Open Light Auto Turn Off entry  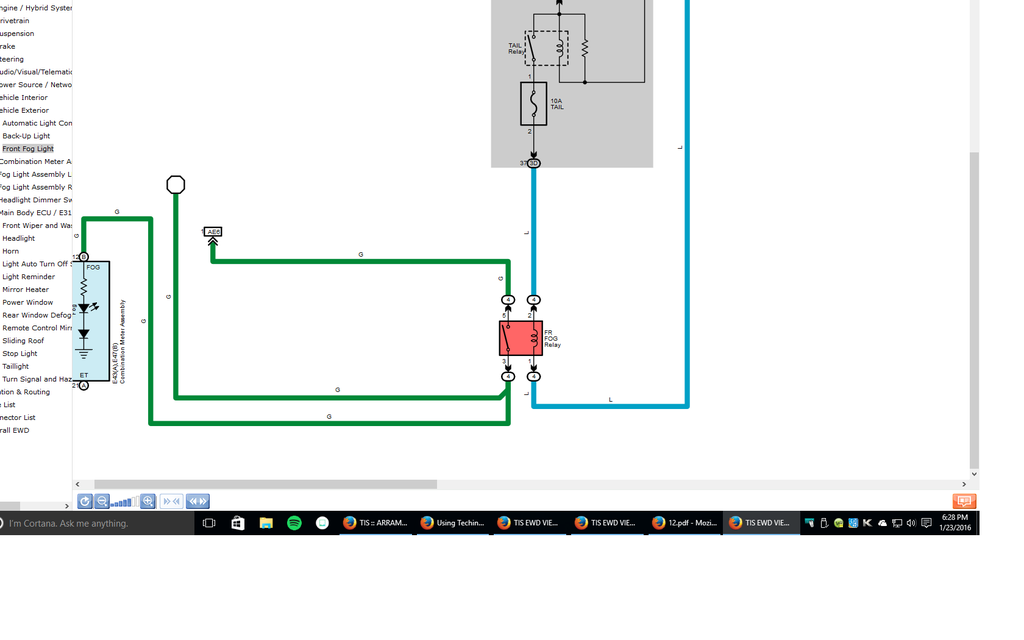pos(37,264)
